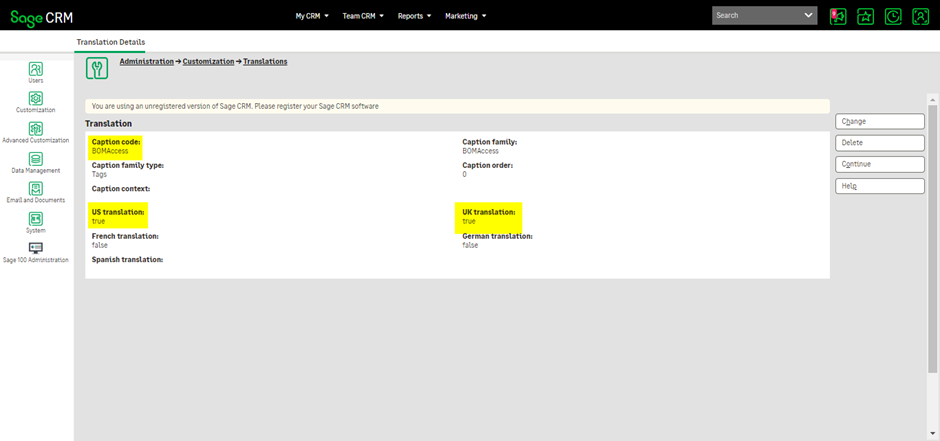Click the Email and Documents icon
Screen dimensions: 940x441
(36, 189)
